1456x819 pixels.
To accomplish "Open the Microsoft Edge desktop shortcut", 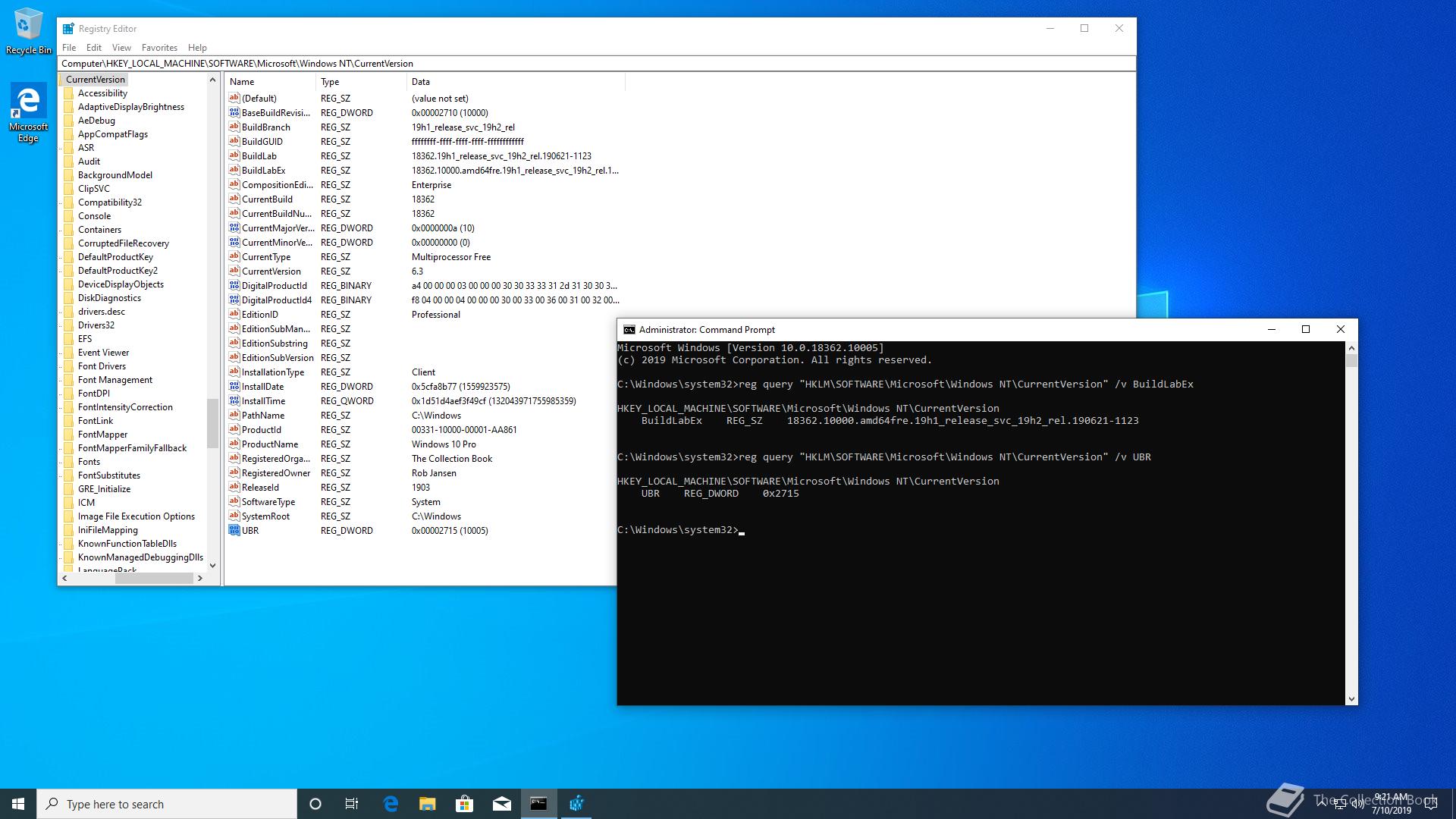I will [x=28, y=113].
